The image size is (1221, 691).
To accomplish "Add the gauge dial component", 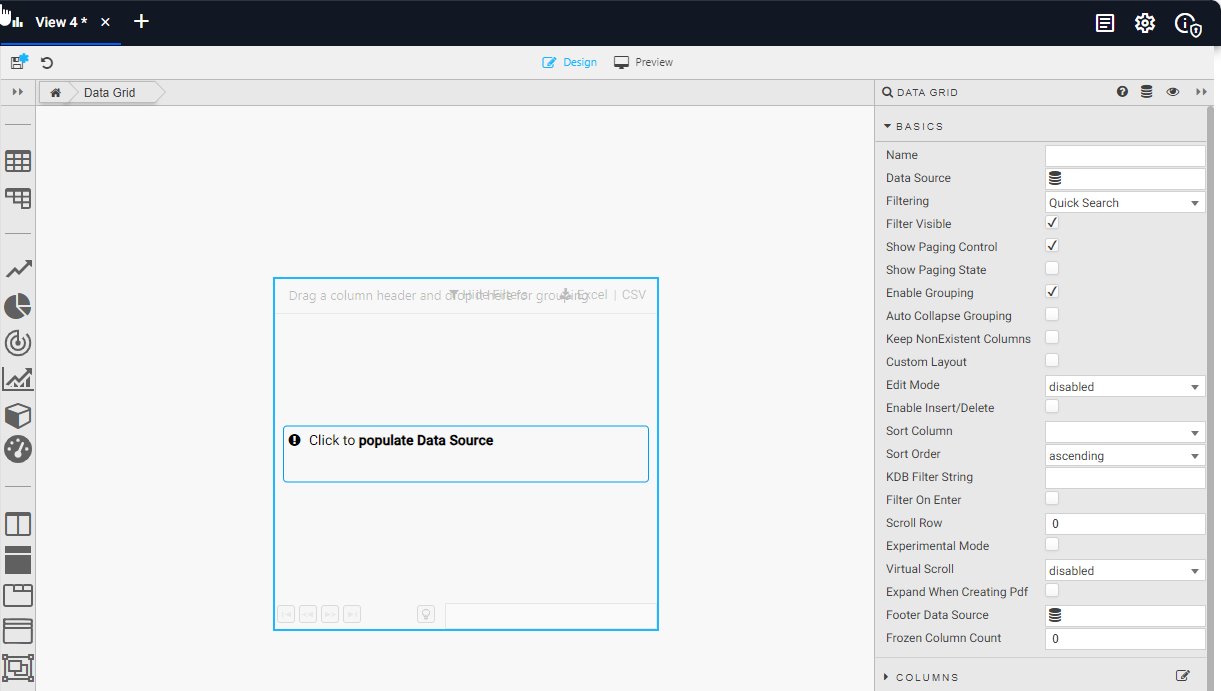I will pyautogui.click(x=18, y=449).
